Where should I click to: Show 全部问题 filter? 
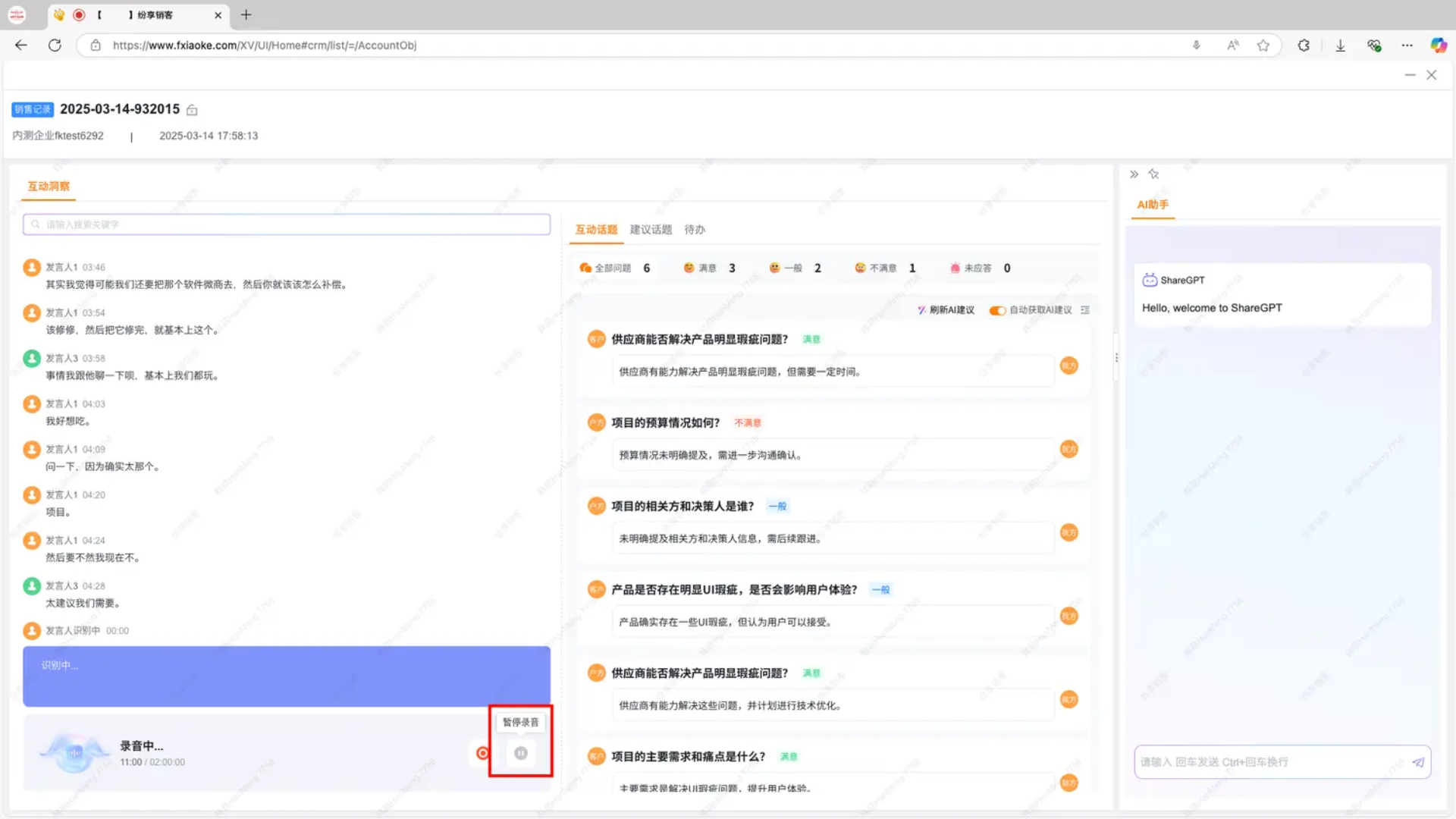point(613,268)
